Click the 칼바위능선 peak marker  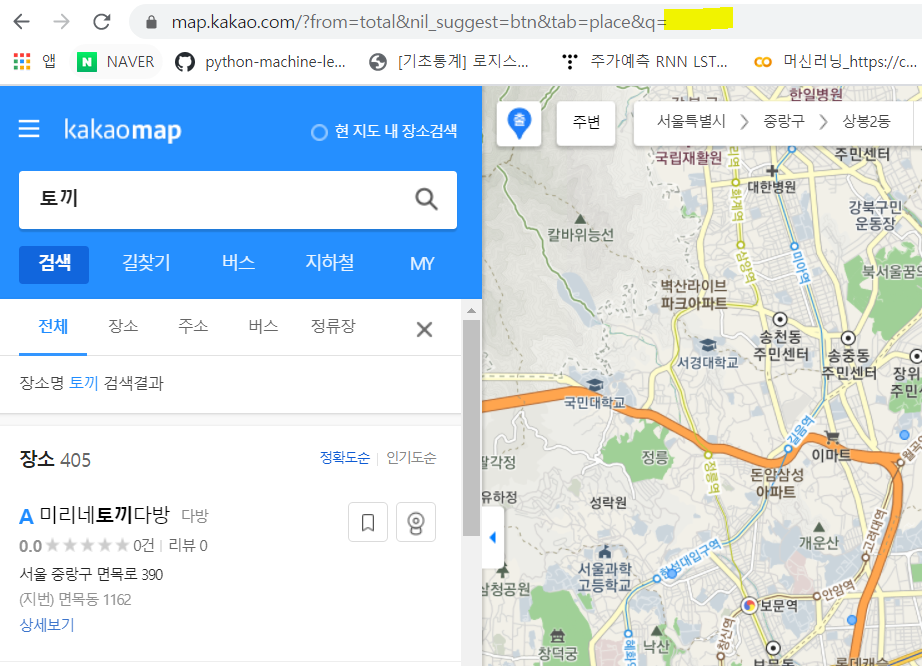point(580,219)
